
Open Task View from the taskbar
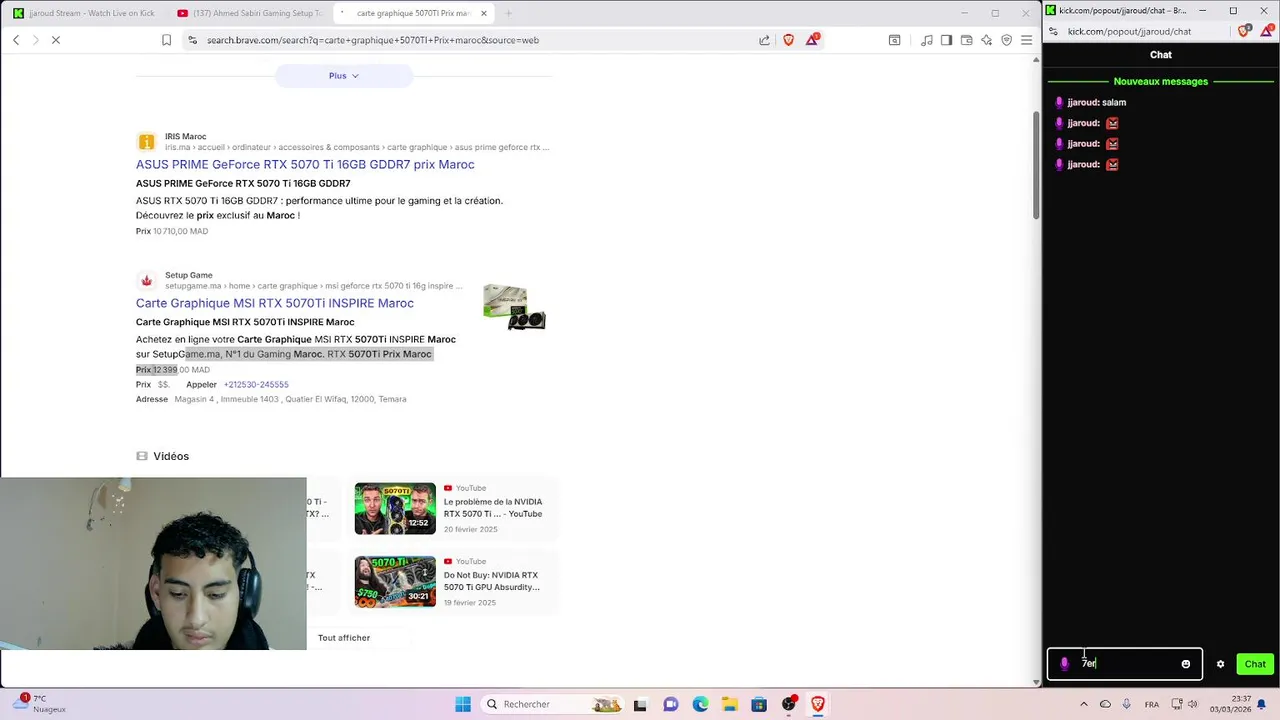click(640, 704)
